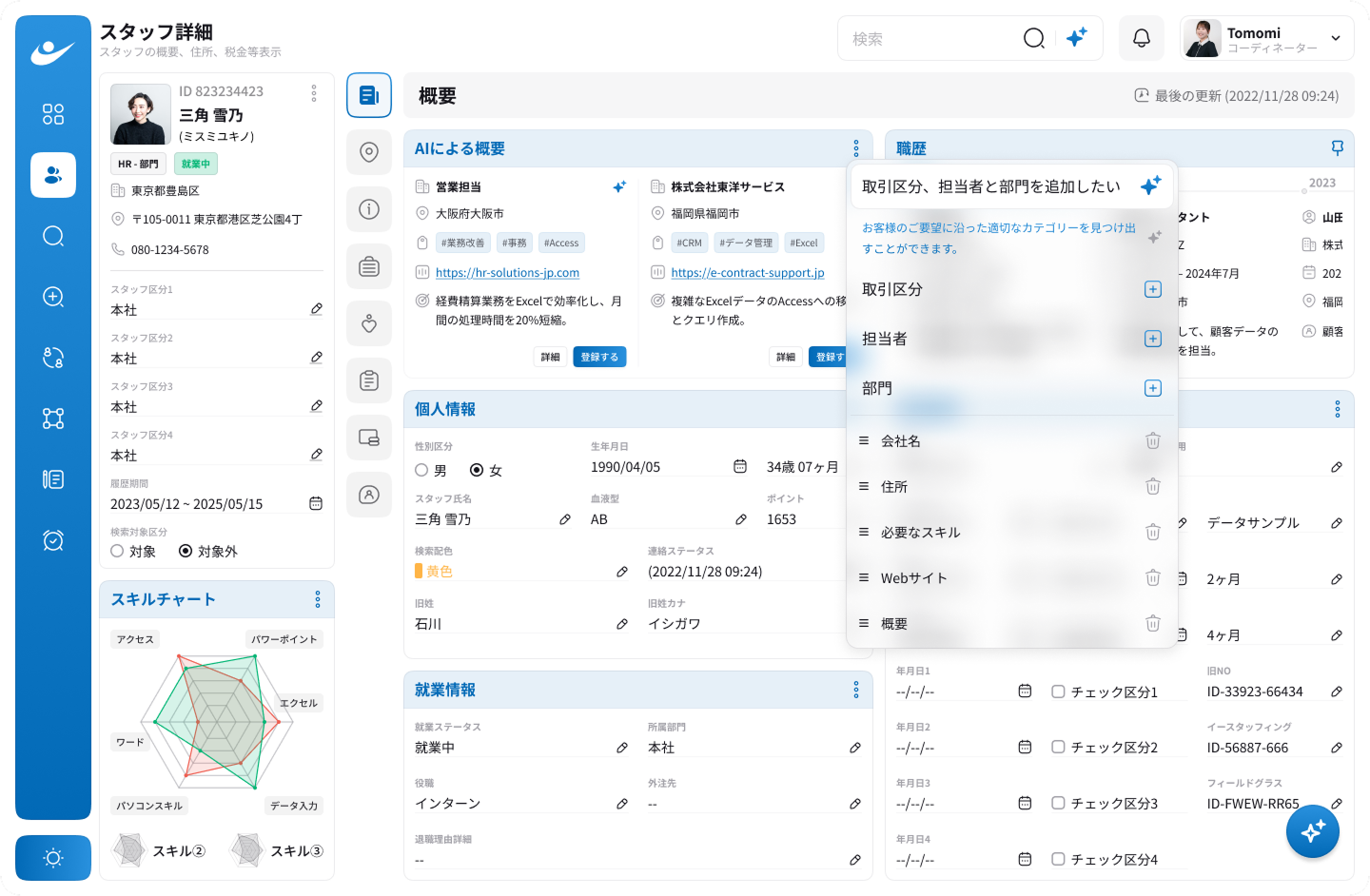Viewport: 1370px width, 896px height.
Task: Toggle the light theme sun button
Action: click(x=53, y=858)
